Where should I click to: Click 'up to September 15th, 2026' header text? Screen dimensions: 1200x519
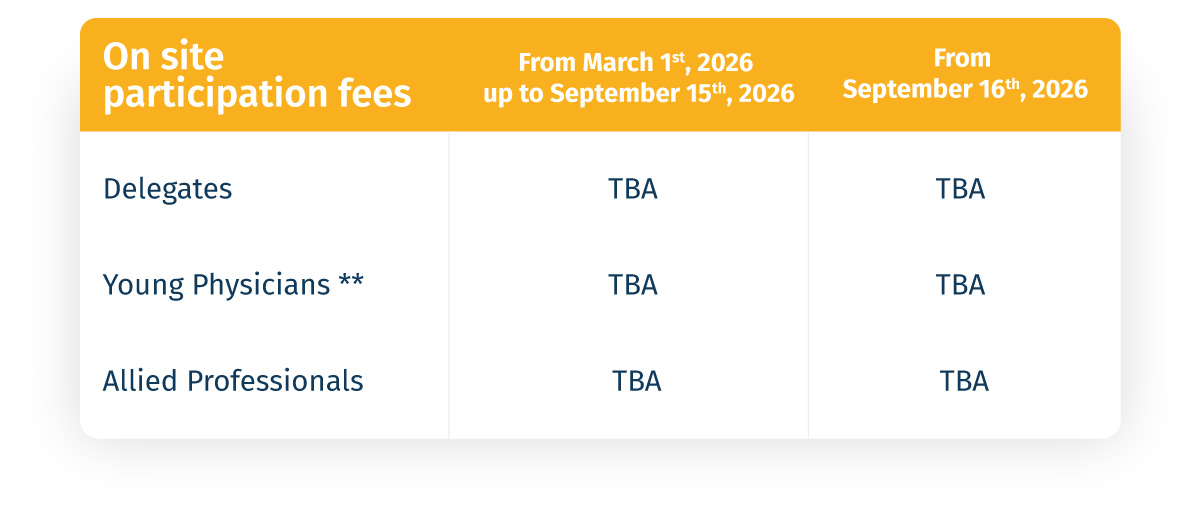(x=638, y=95)
